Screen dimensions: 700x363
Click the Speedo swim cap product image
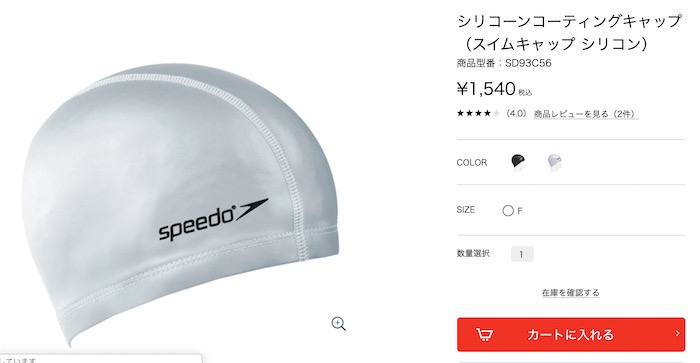coord(179,203)
